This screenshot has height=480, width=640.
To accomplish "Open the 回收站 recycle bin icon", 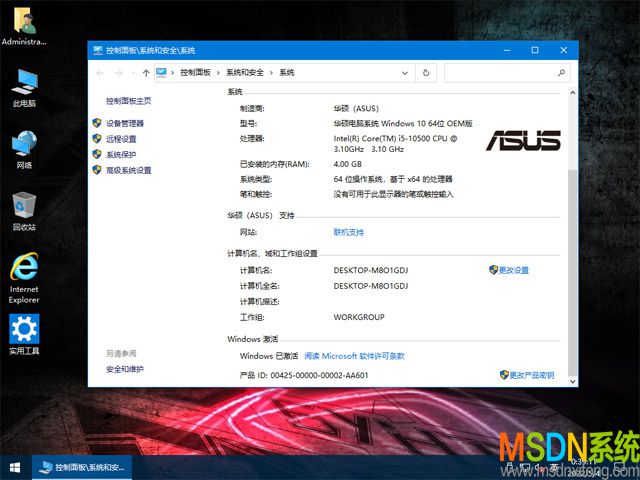I will pyautogui.click(x=24, y=211).
